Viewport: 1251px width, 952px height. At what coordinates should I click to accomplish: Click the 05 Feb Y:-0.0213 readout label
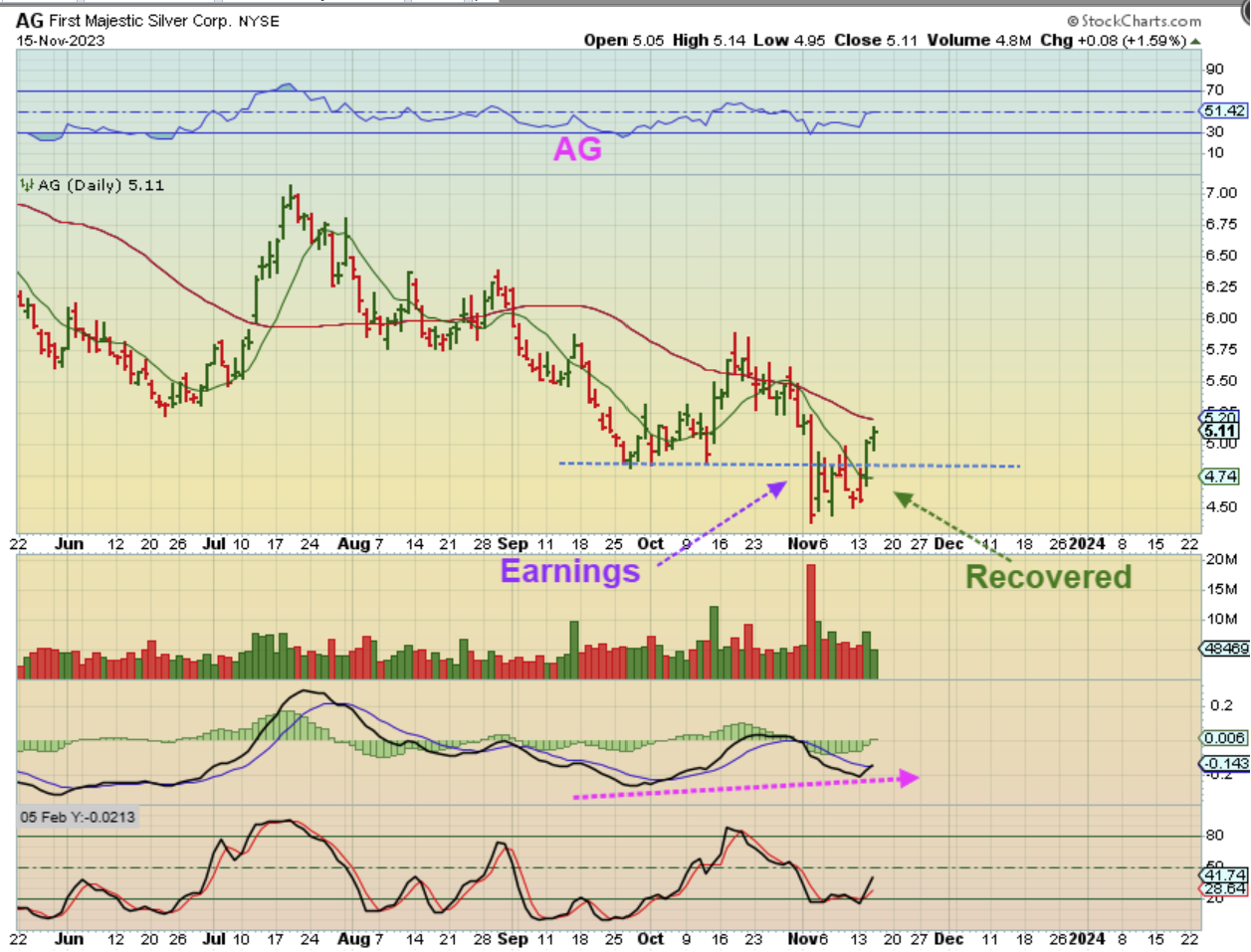point(78,817)
